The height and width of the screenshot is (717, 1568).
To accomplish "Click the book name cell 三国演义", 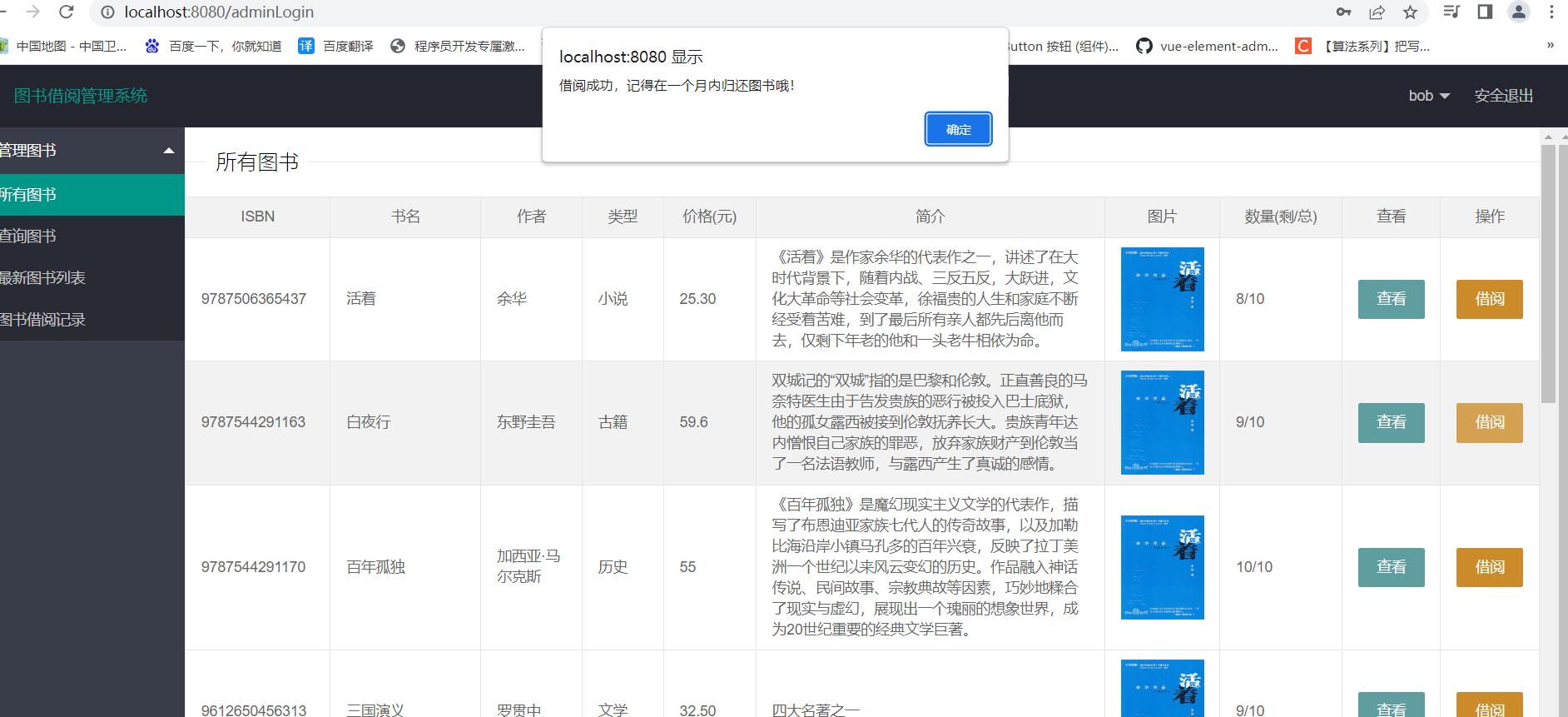I will click(x=375, y=710).
